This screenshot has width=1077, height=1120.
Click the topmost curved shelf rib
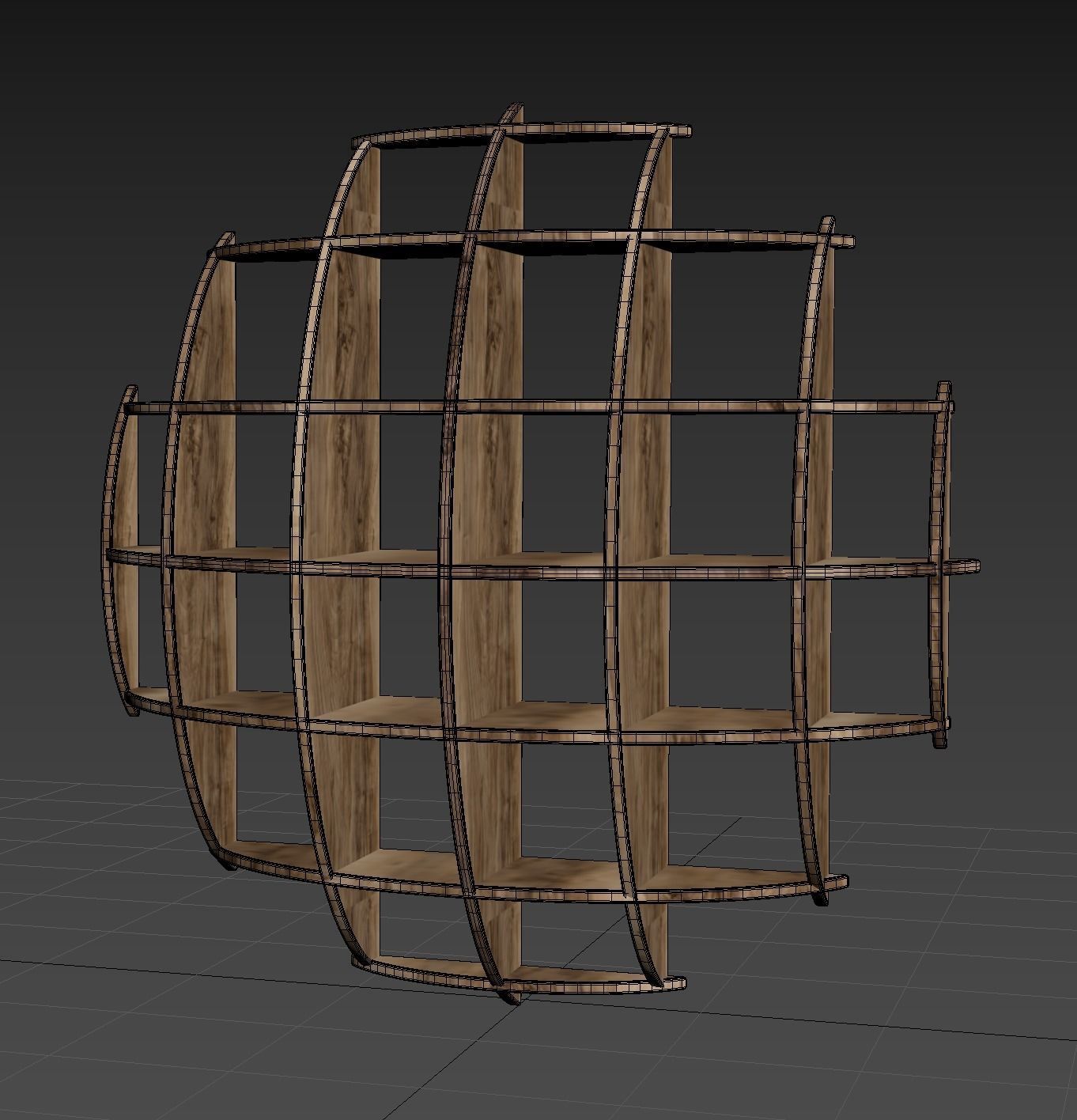[x=522, y=127]
